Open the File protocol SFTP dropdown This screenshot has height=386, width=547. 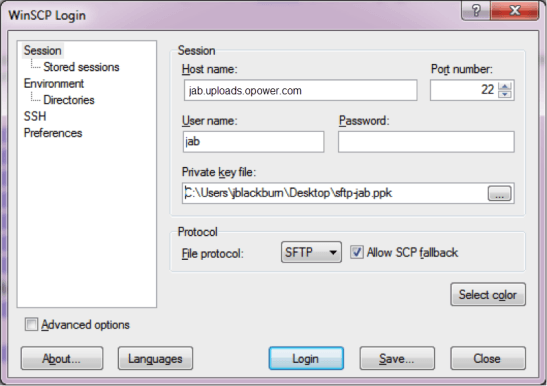pos(311,252)
